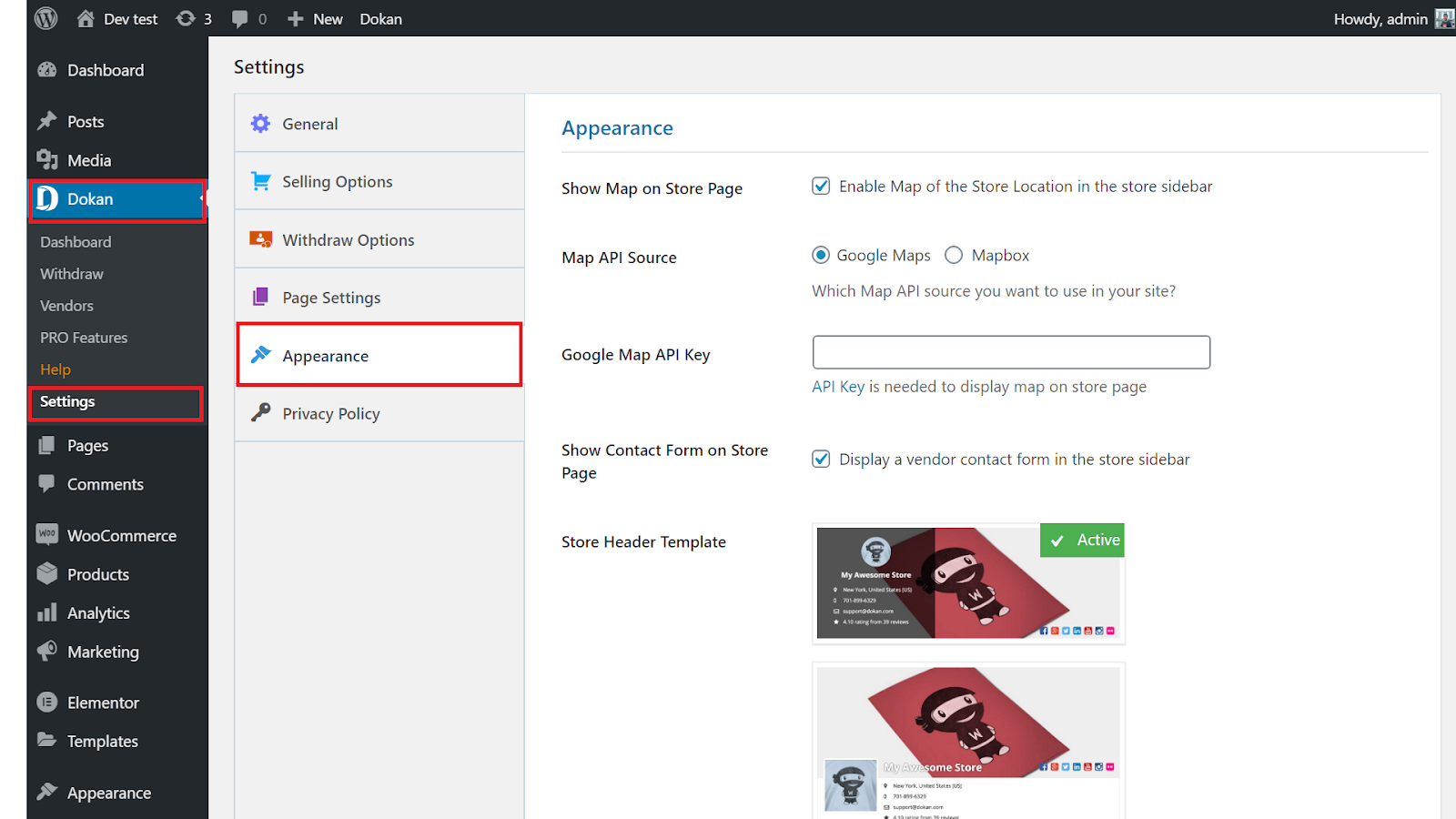
Task: Click the blue pin icon in Appearance tab
Action: 261,355
